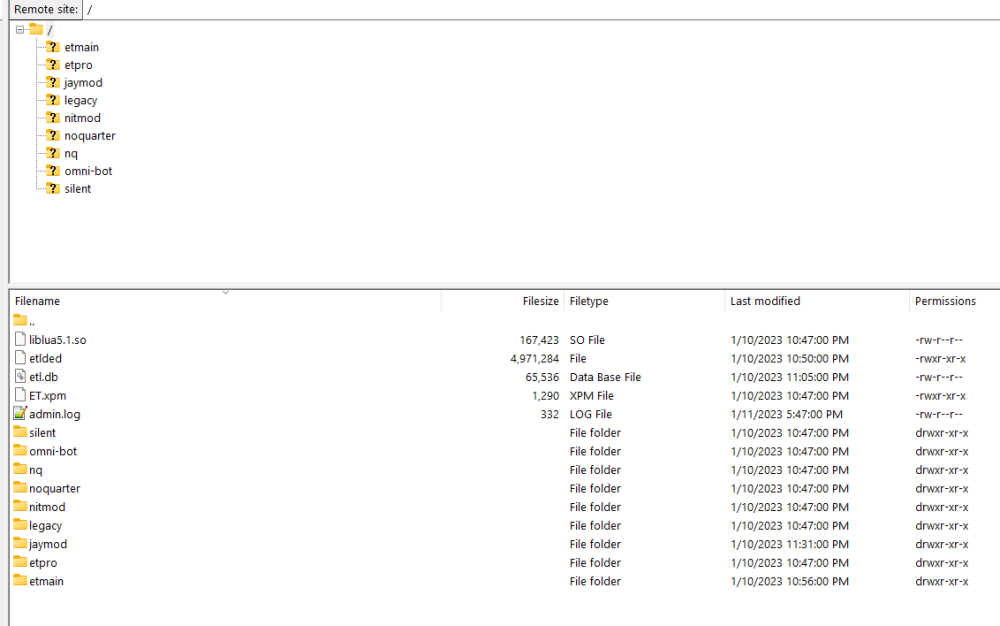Viewport: 1000px width, 626px height.
Task: Click the etl.db database file icon
Action: [21, 377]
